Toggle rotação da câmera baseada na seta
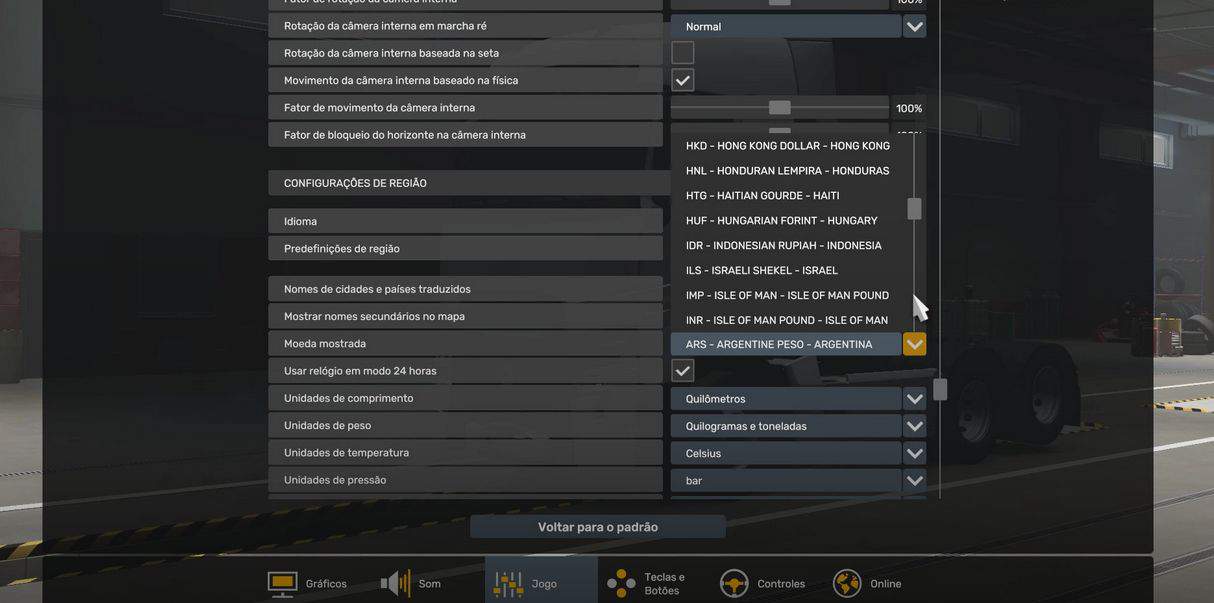Viewport: 1214px width, 603px height. coord(683,53)
